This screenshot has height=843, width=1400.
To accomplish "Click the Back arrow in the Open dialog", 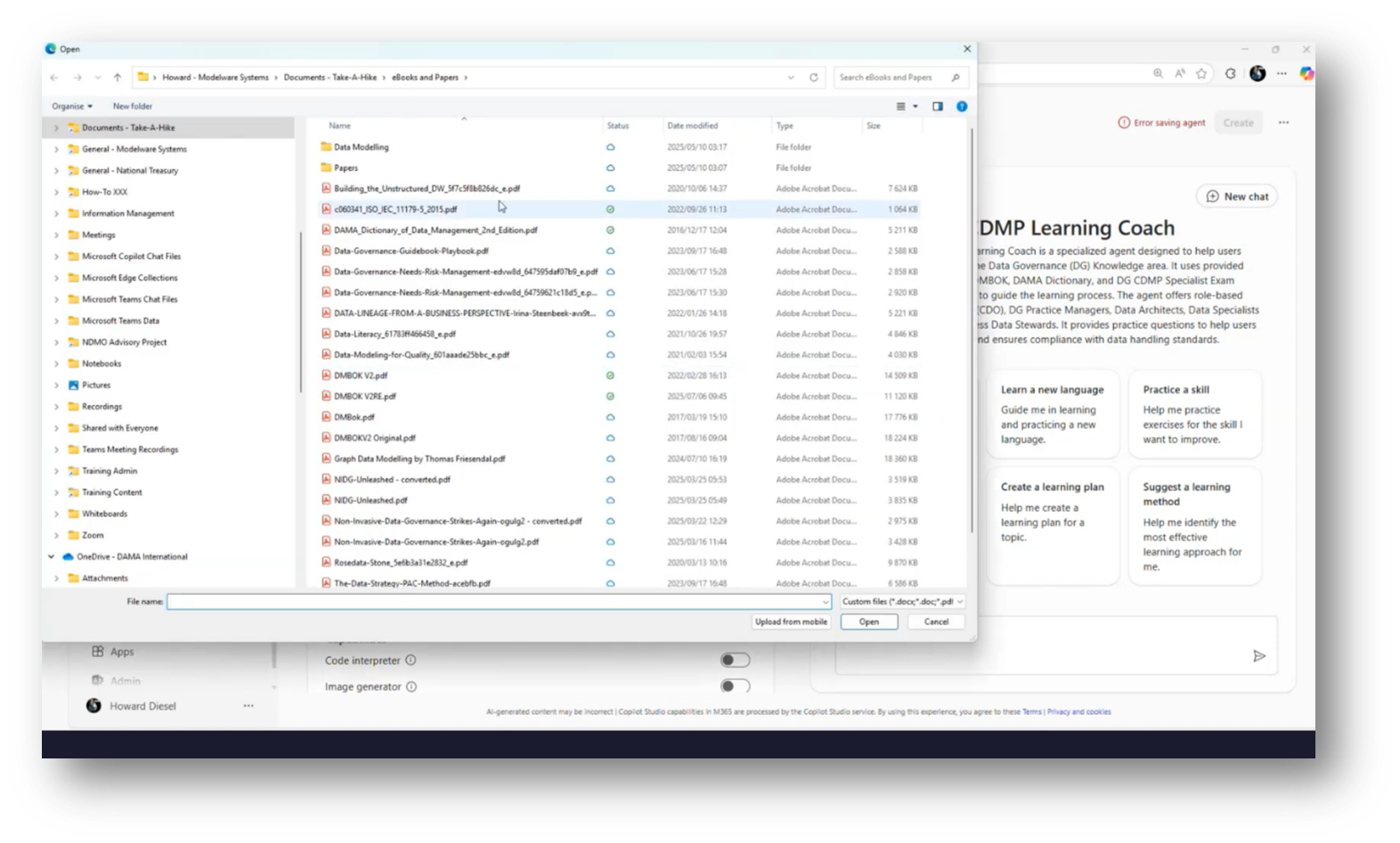I will (x=54, y=77).
